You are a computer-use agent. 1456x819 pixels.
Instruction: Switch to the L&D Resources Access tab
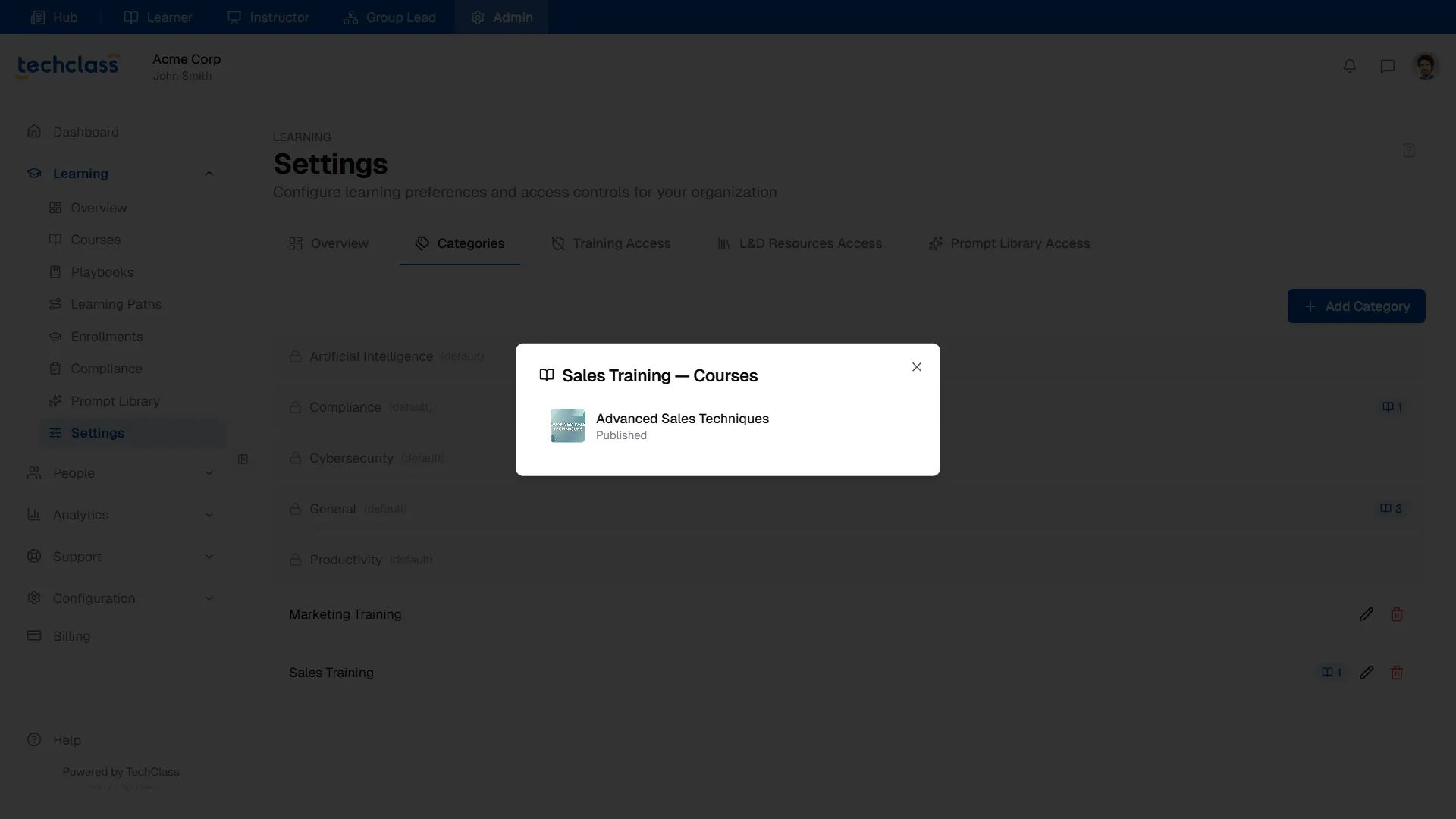[800, 243]
